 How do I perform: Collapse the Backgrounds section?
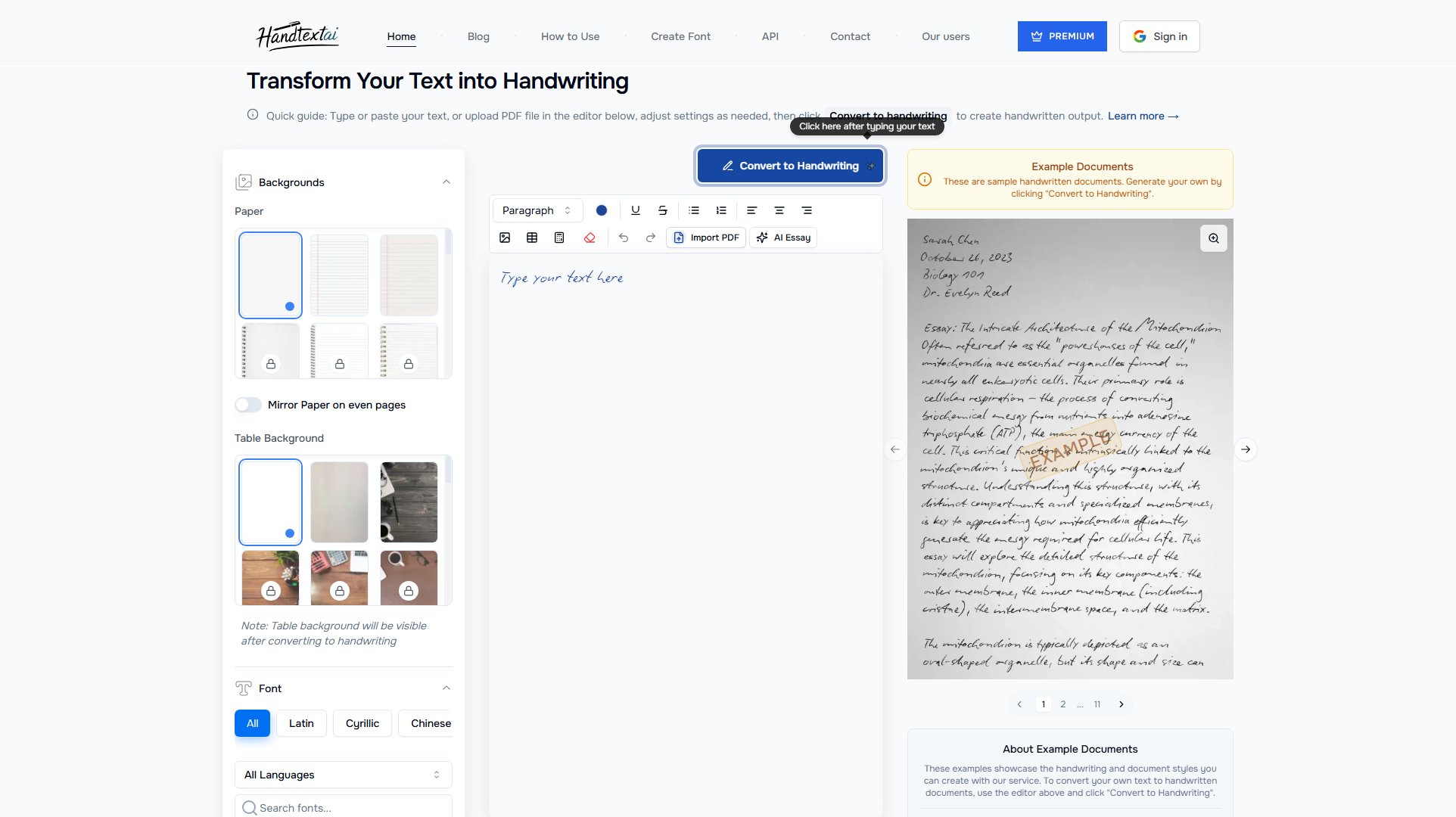point(446,182)
